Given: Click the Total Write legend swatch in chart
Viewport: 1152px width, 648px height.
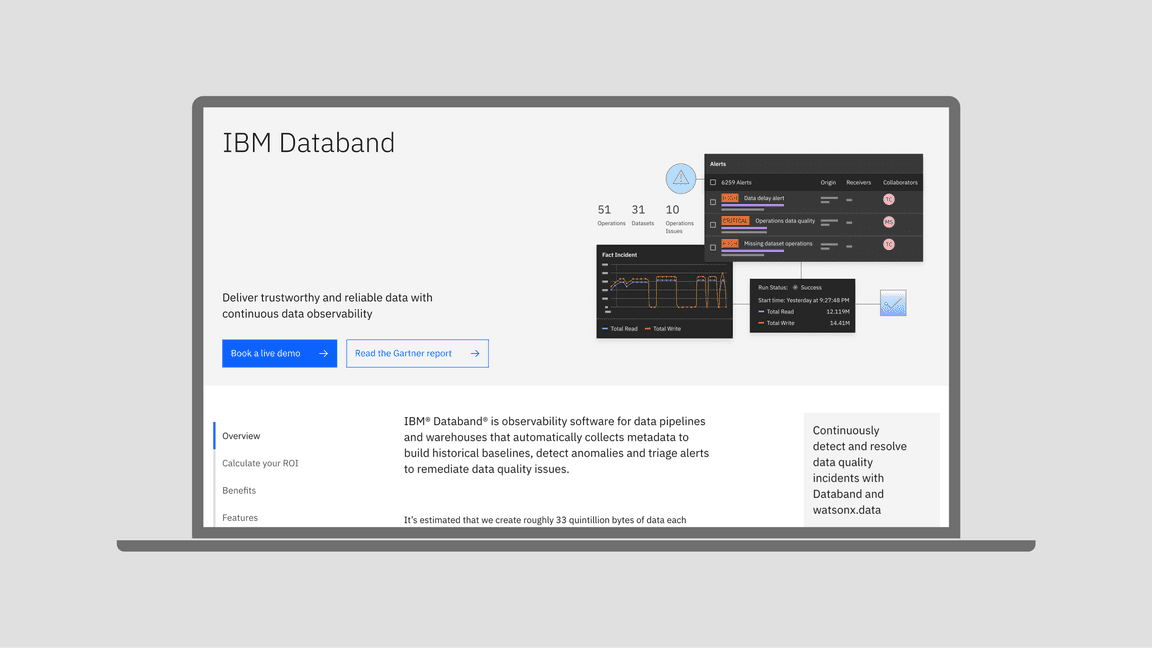Looking at the screenshot, I should pyautogui.click(x=648, y=329).
